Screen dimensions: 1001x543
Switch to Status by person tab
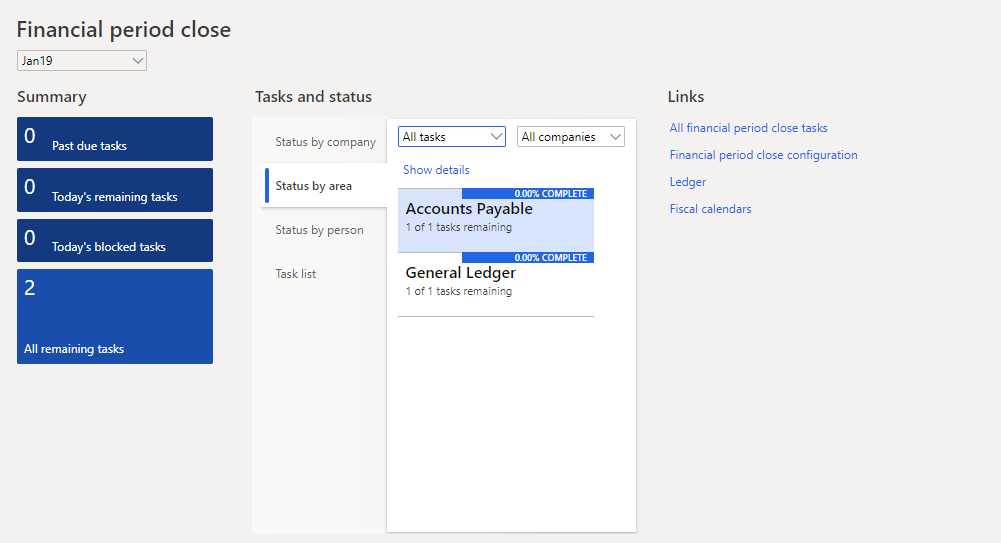tap(320, 230)
